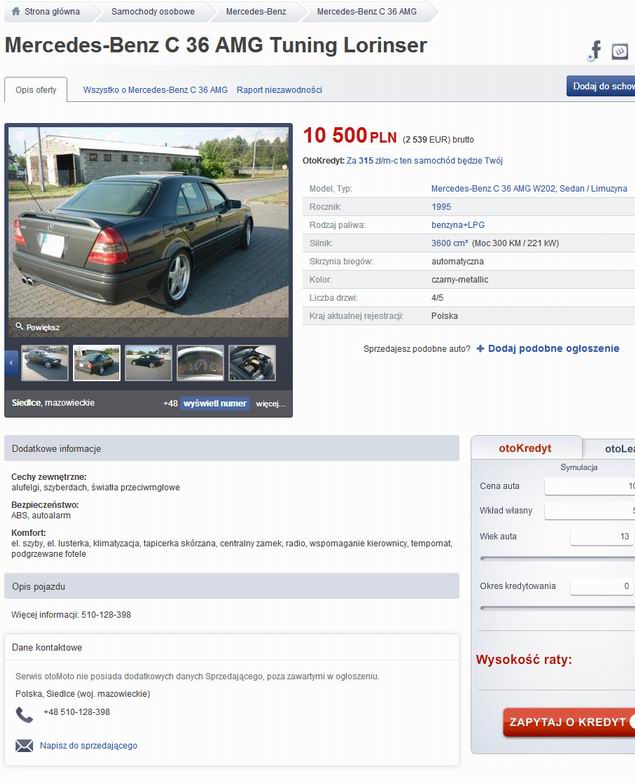Click benzyna+LPG fuel link
Viewport: 635px width, 783px height.
tap(458, 225)
